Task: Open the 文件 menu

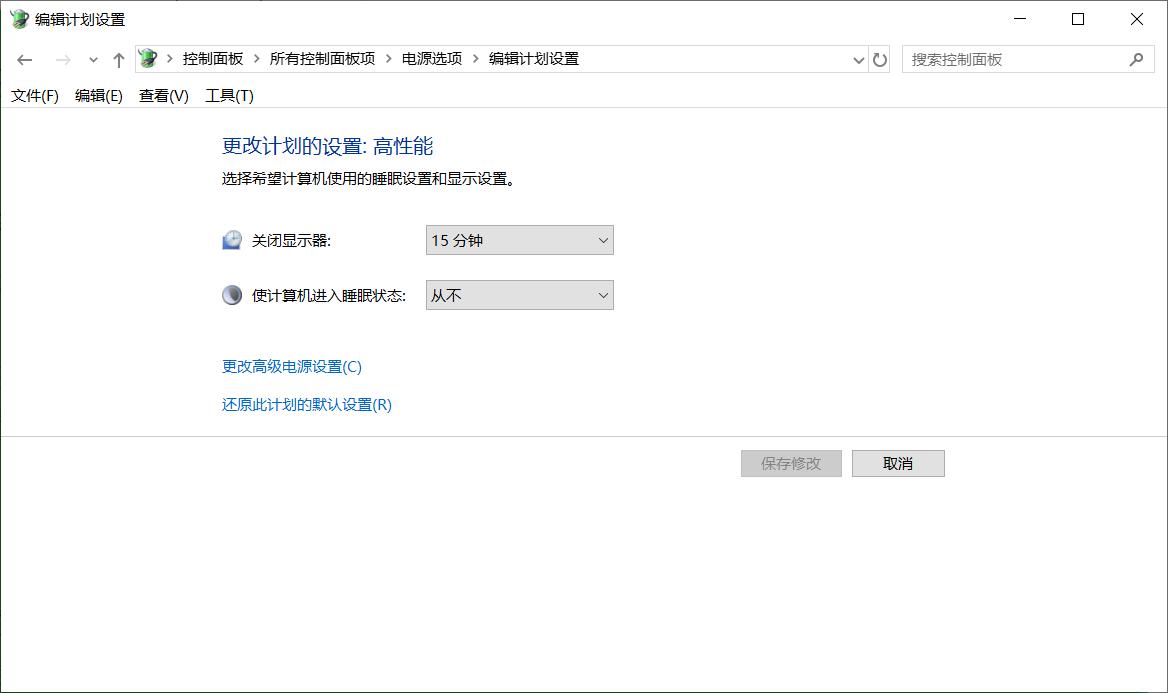Action: [34, 95]
